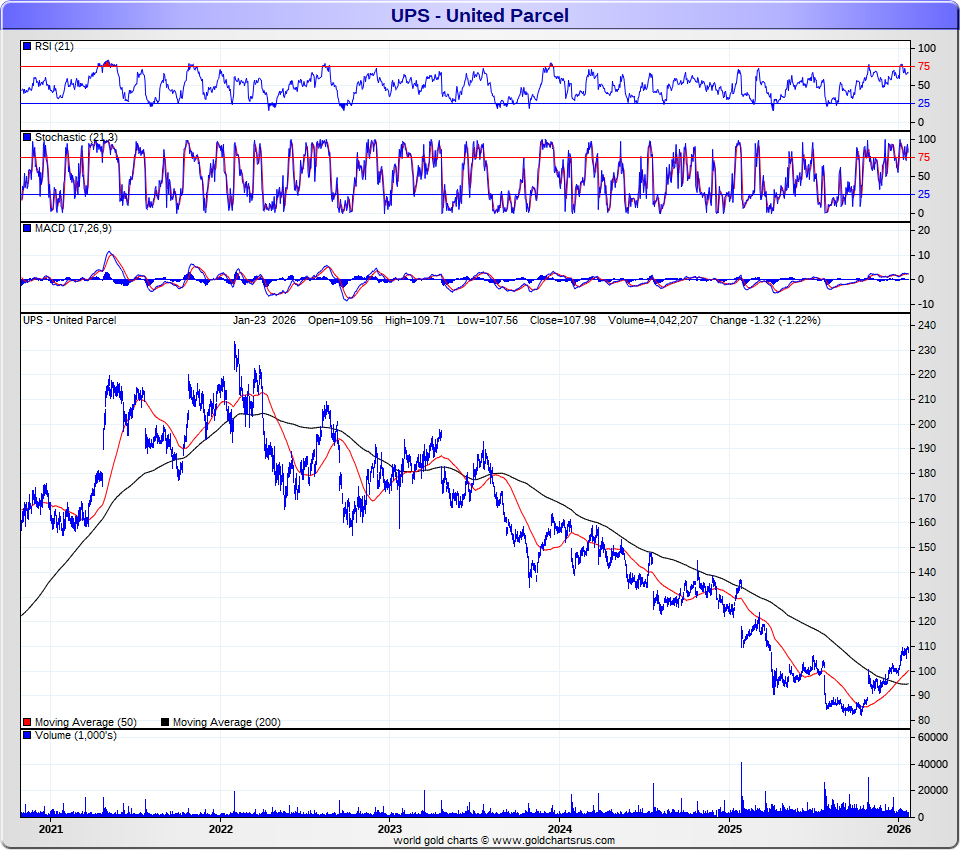Click the '2026' x-axis label
The image size is (960, 850).
899,829
